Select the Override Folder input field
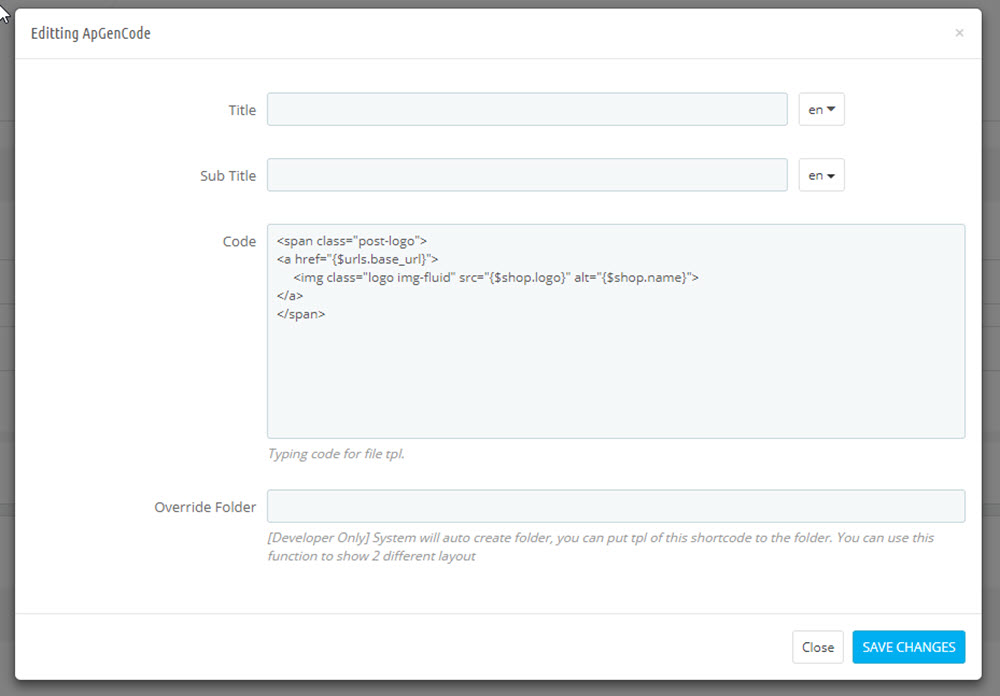This screenshot has height=696, width=1000. click(615, 506)
